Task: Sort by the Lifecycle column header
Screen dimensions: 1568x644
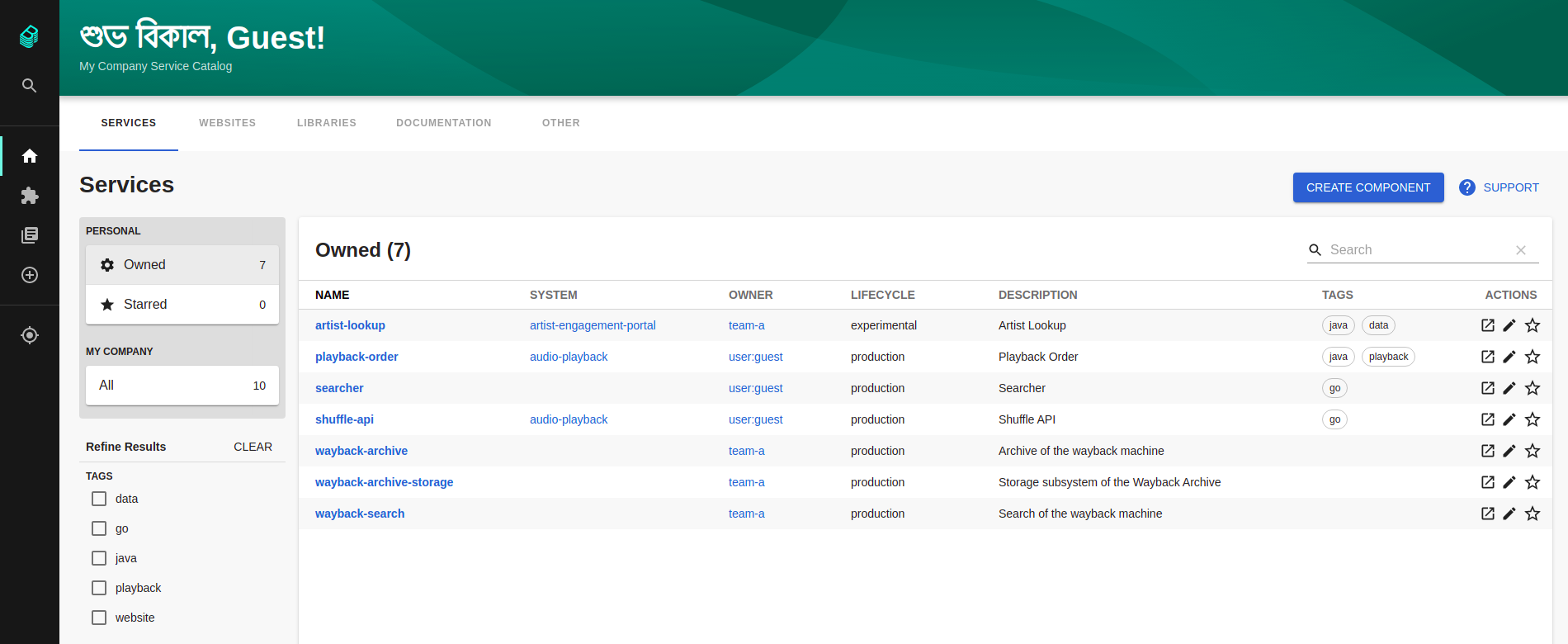Action: [x=882, y=295]
